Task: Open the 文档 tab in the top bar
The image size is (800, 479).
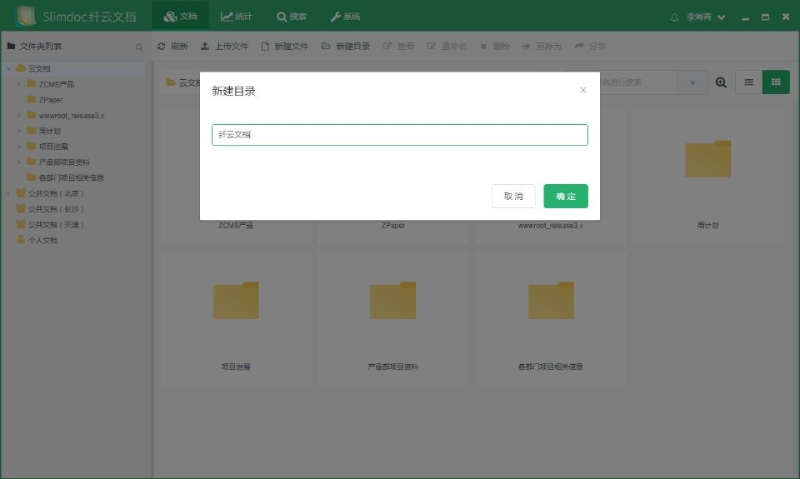Action: tap(180, 17)
